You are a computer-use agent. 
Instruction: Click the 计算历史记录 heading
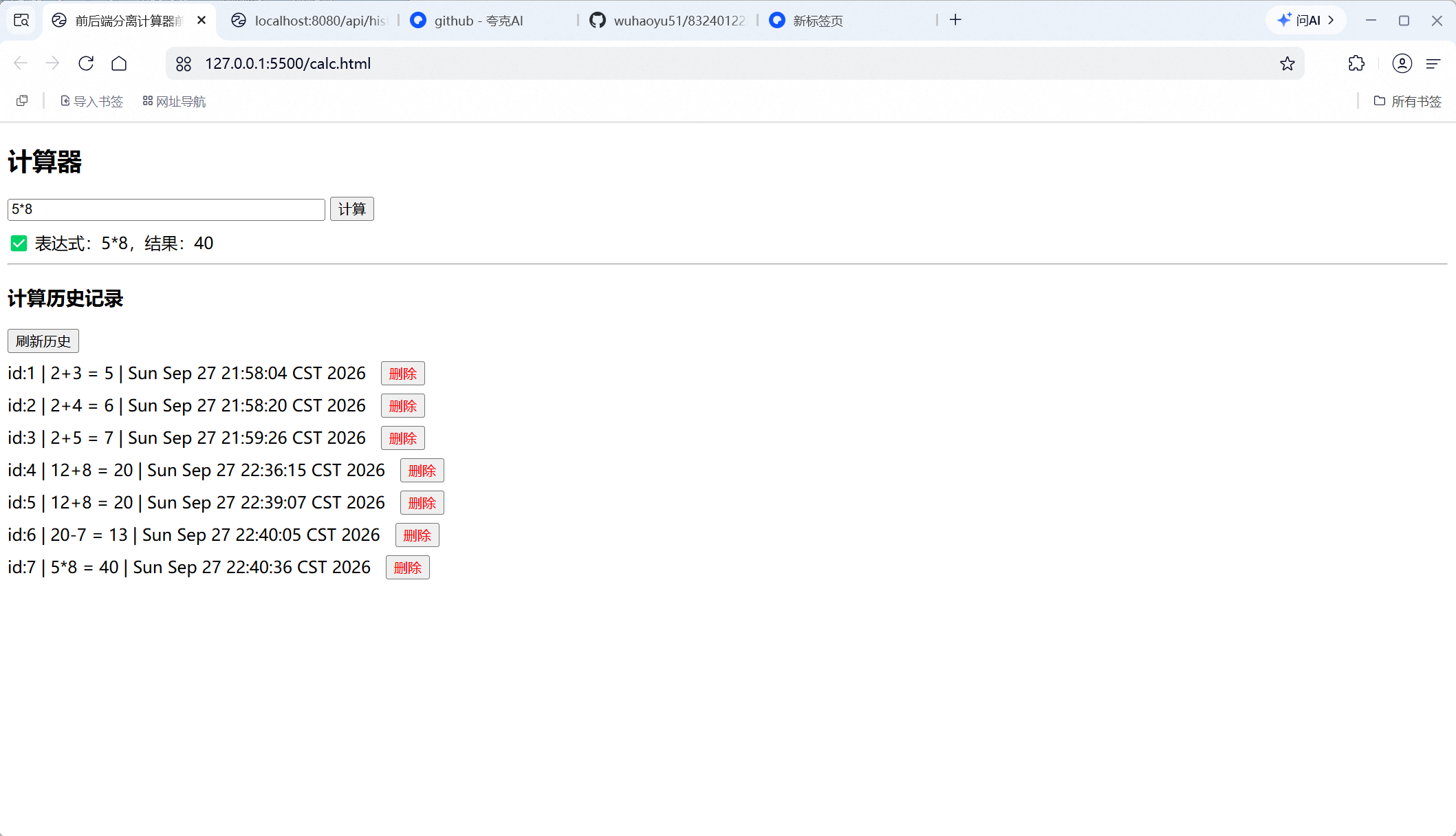tap(65, 299)
